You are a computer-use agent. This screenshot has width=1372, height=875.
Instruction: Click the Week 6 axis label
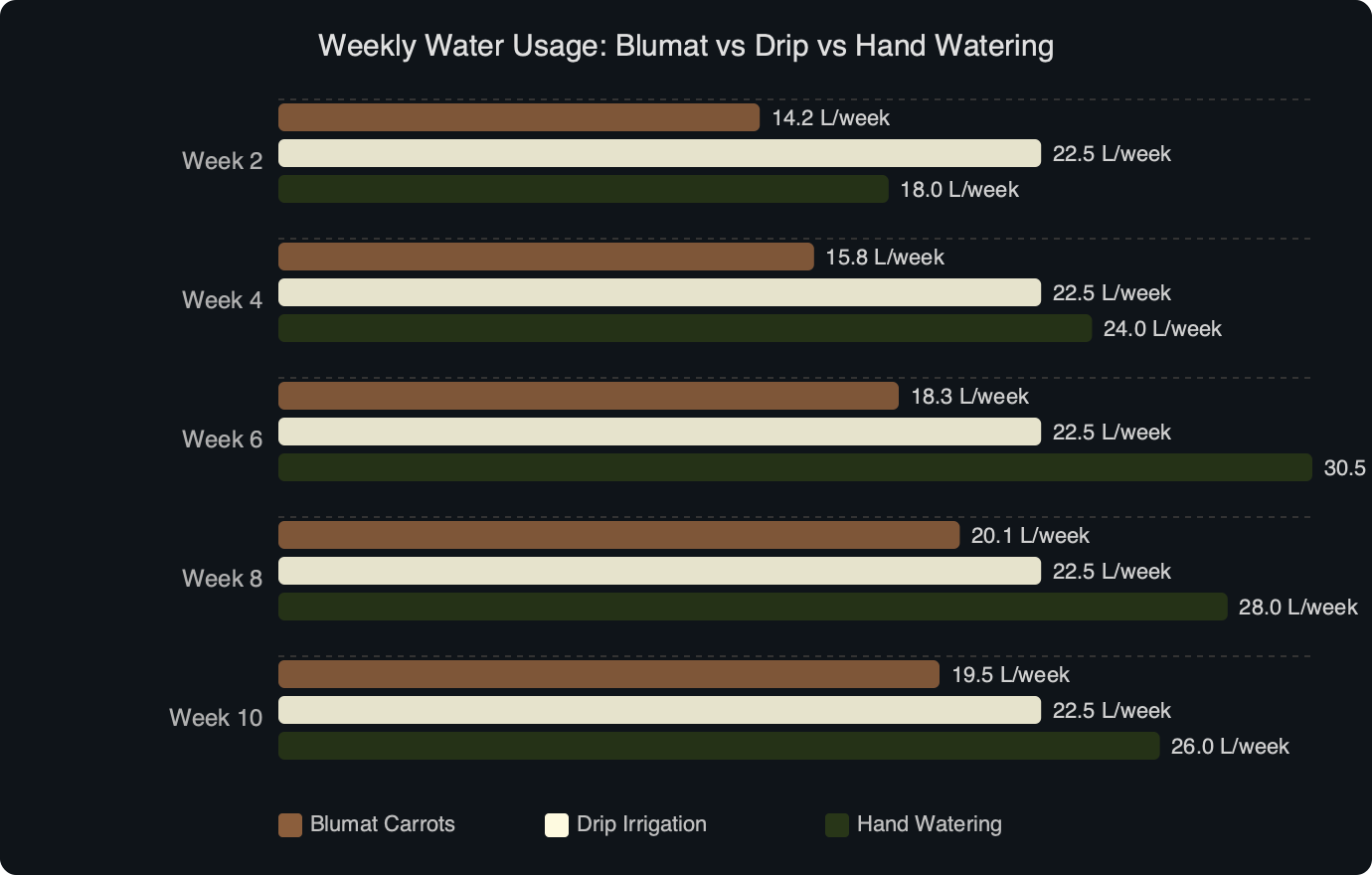click(222, 439)
